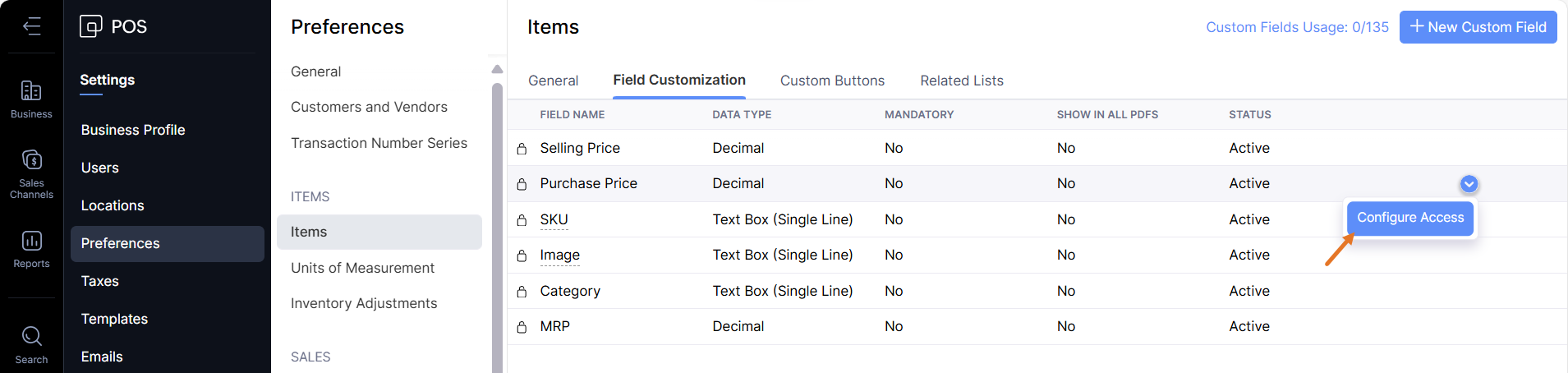Go to Units of Measurement preferences
The height and width of the screenshot is (373, 1568).
click(362, 268)
